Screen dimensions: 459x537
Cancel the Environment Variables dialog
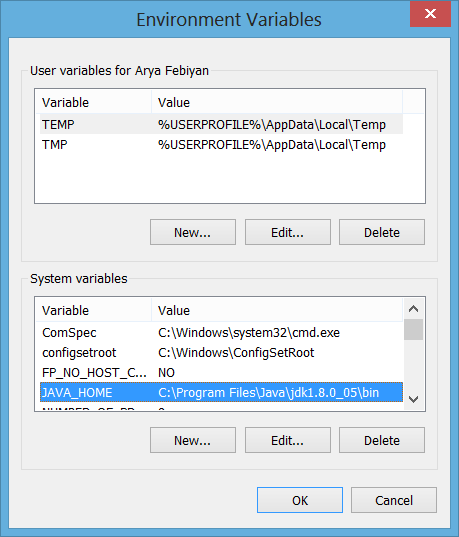tap(394, 500)
